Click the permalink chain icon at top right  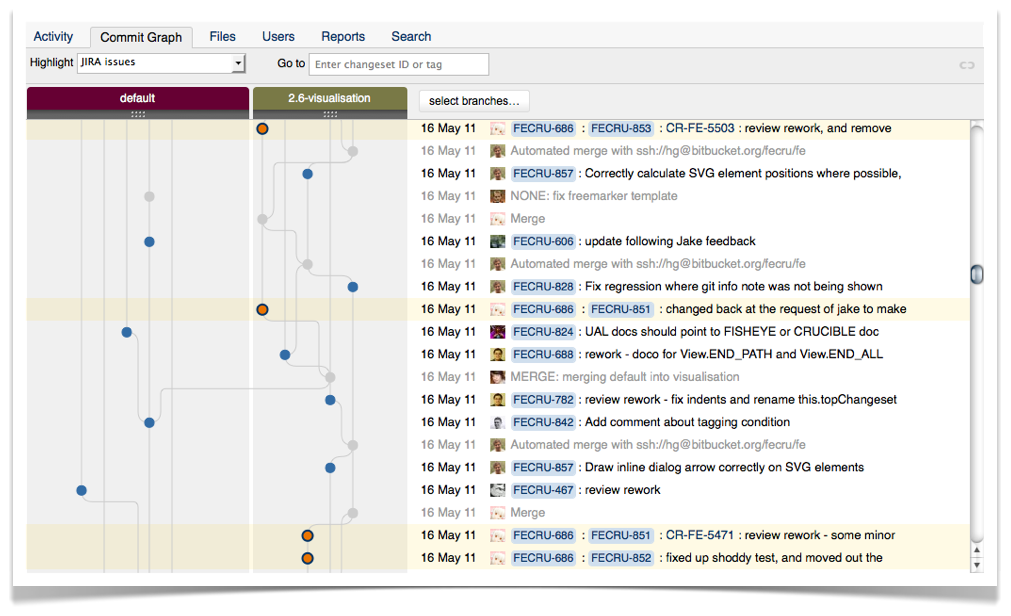pos(966,65)
